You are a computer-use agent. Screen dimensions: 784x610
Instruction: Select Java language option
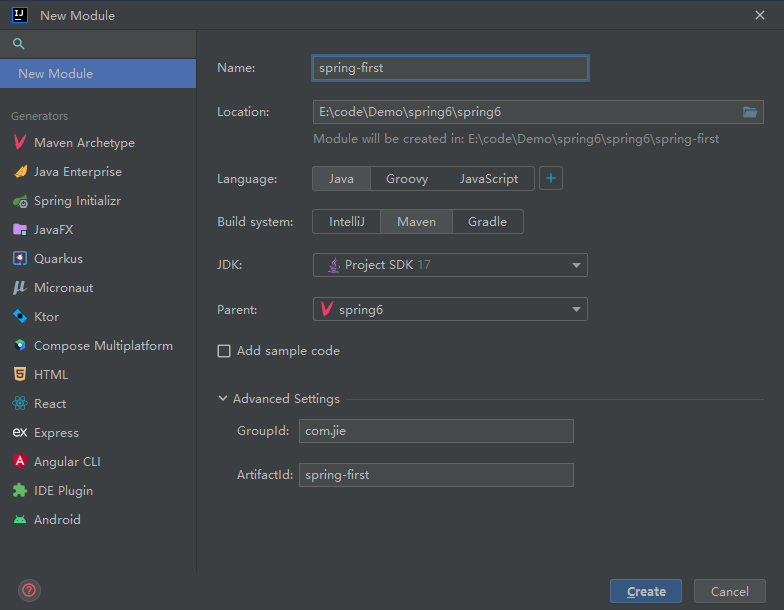(341, 178)
